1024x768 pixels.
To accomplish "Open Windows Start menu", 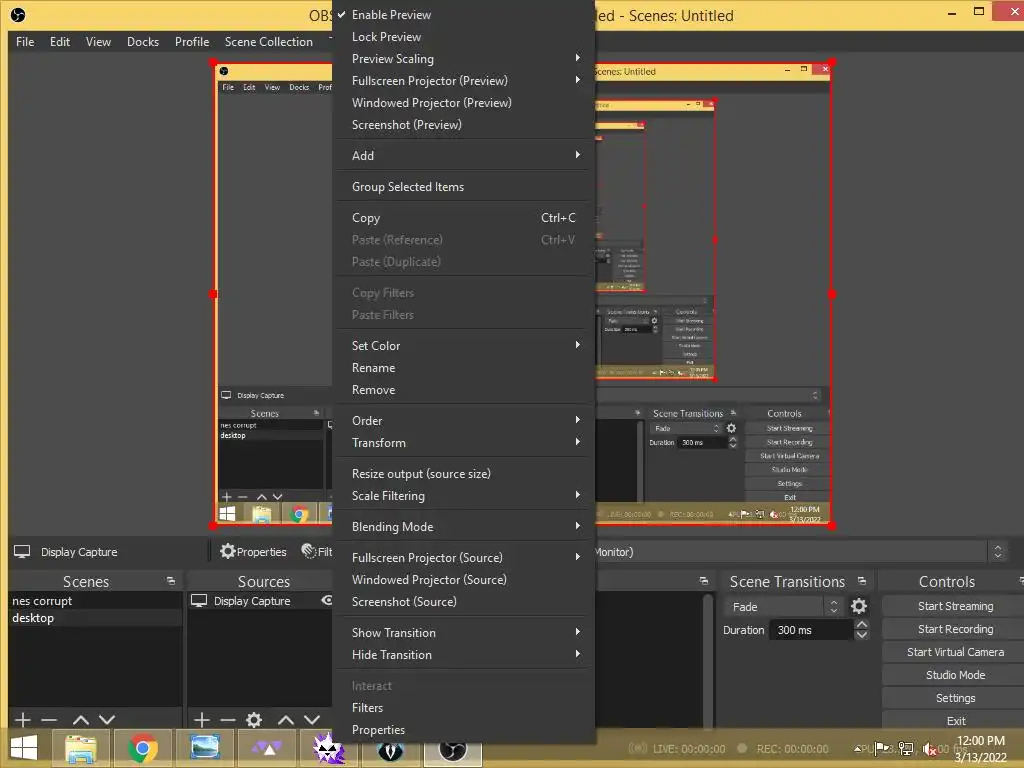I will coord(24,748).
